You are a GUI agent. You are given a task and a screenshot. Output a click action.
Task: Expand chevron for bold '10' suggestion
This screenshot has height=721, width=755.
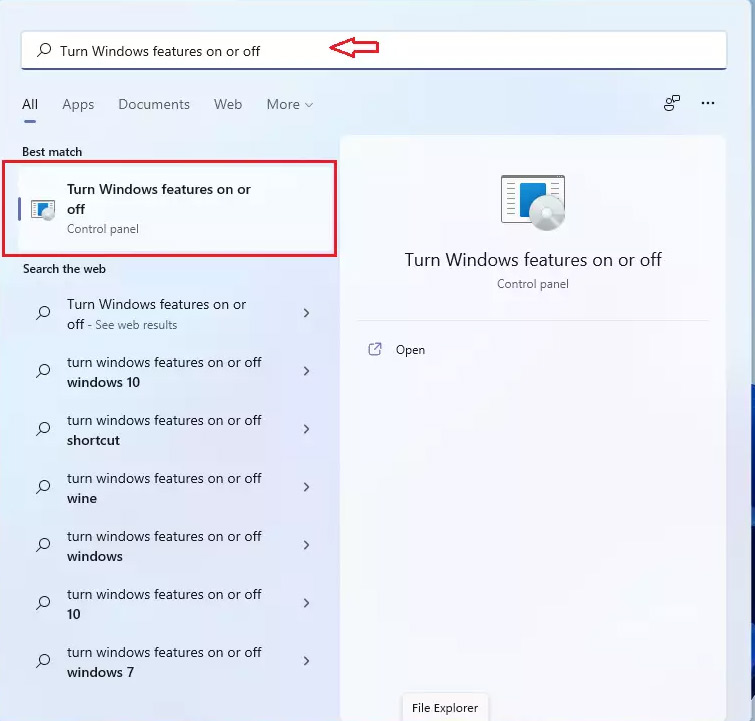pos(306,603)
